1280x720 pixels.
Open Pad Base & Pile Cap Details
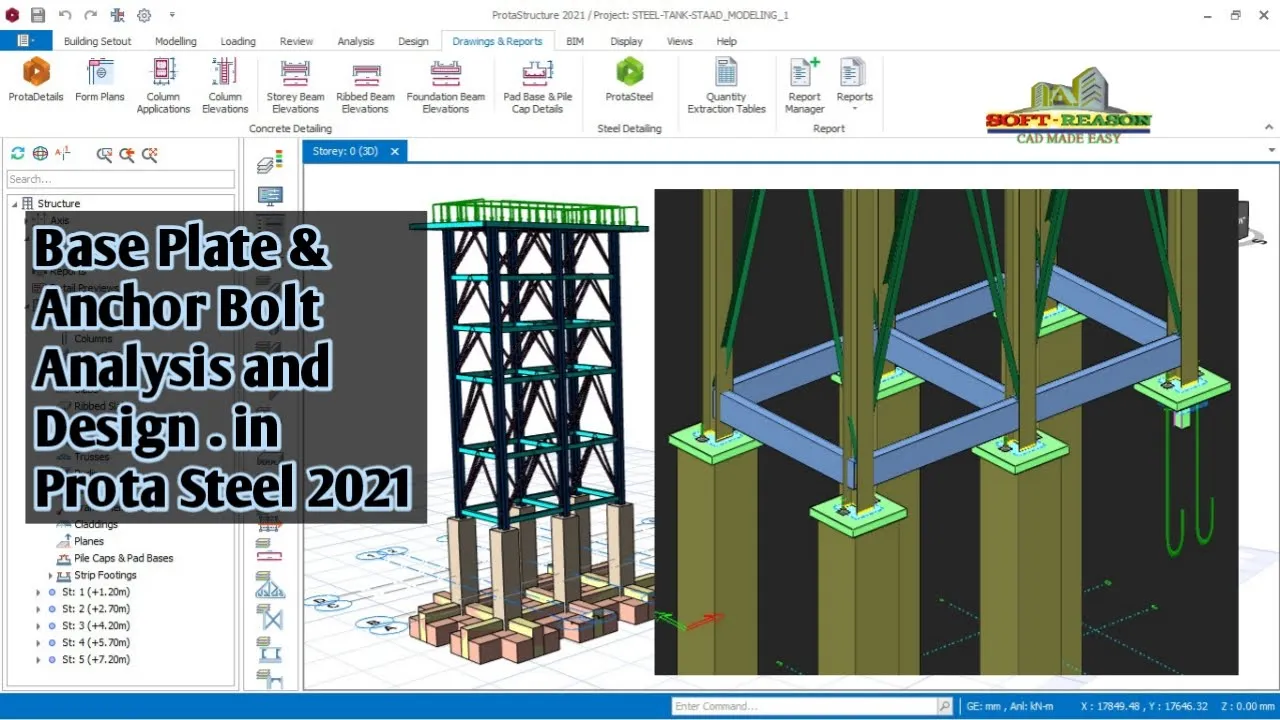click(538, 85)
